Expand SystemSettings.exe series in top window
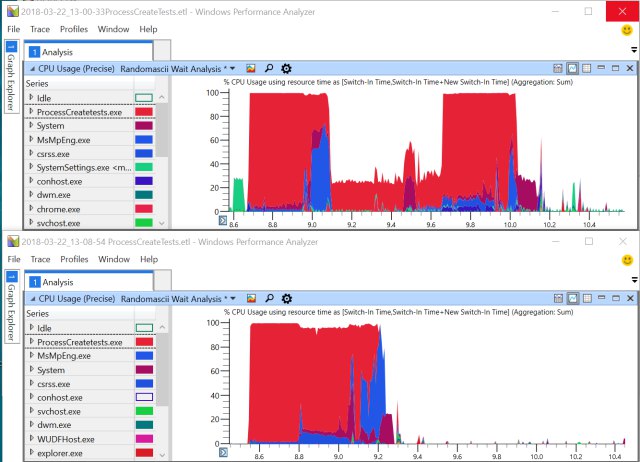The width and height of the screenshot is (640, 462). click(31, 167)
